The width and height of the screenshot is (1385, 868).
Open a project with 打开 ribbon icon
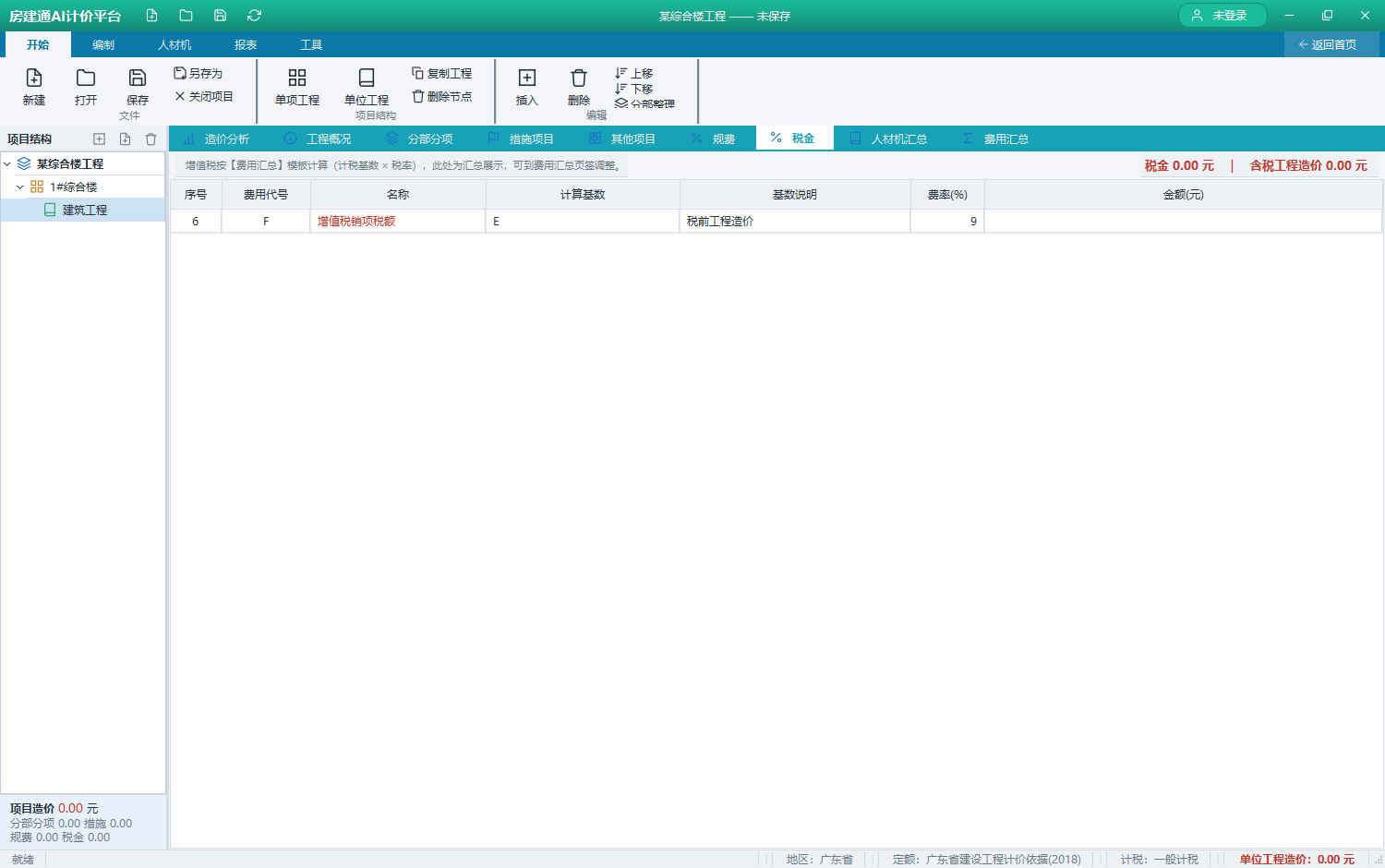pos(86,87)
